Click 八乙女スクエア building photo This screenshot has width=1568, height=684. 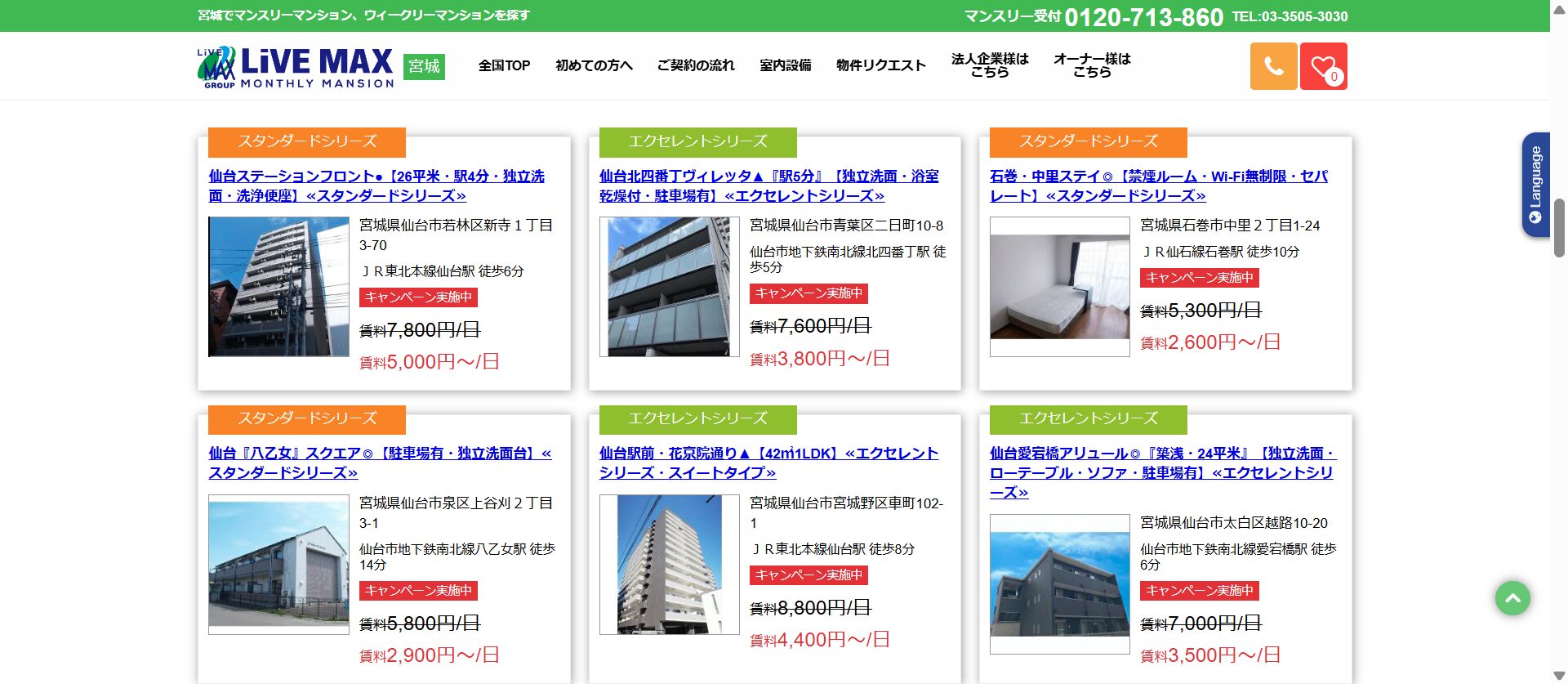(278, 565)
